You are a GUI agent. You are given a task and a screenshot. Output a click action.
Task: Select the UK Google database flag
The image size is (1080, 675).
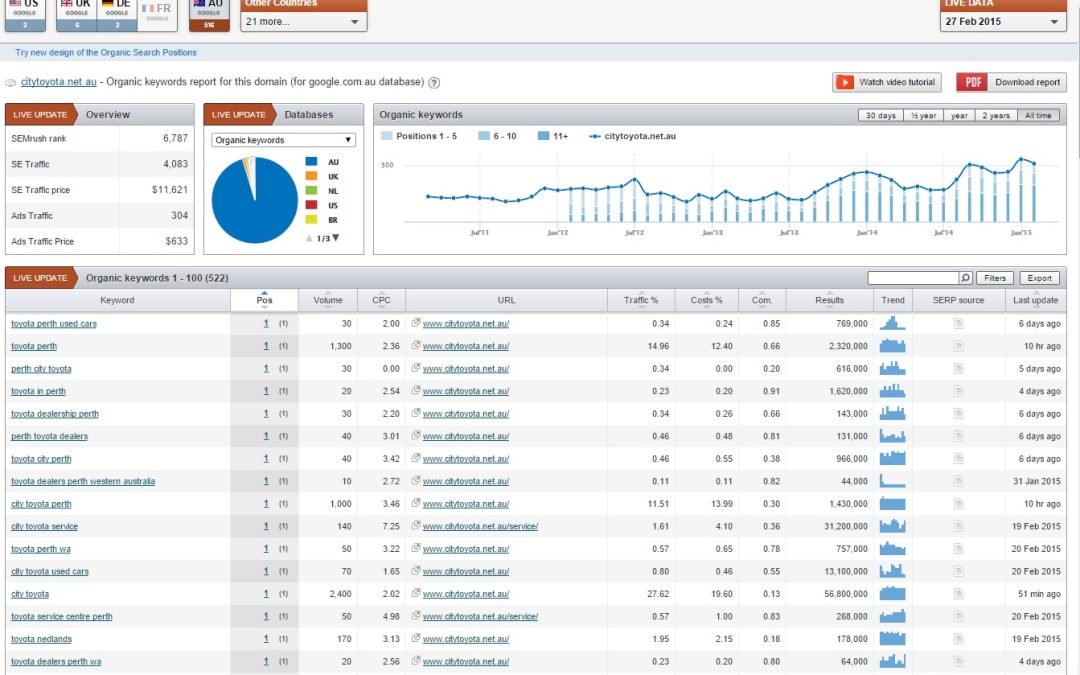pyautogui.click(x=76, y=14)
